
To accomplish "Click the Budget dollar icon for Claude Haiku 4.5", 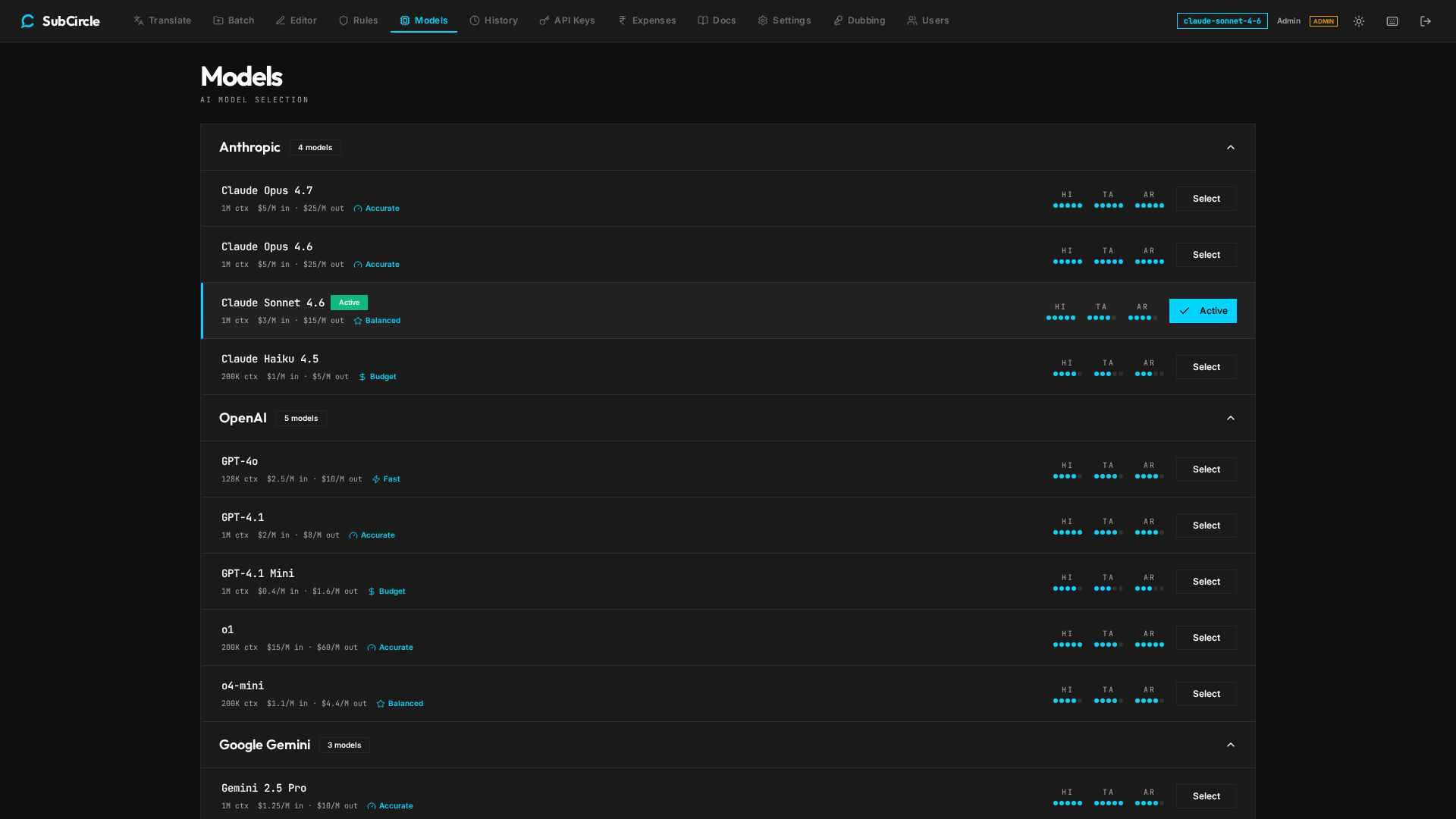I will point(362,377).
